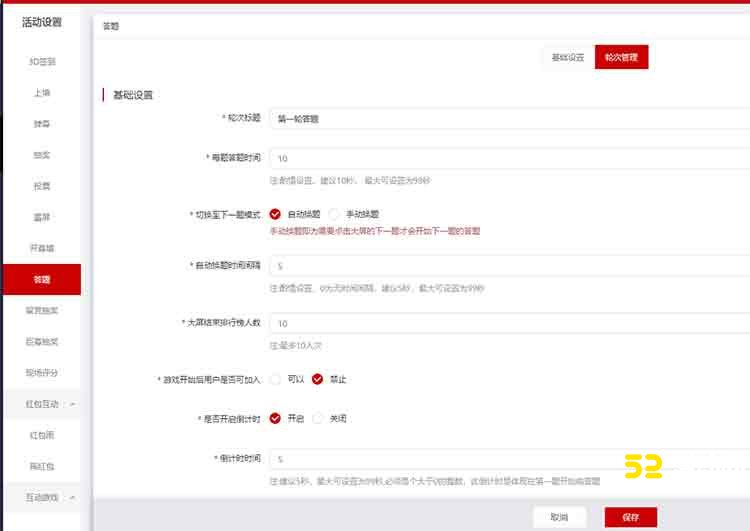
Task: Open the 摇红包 submenu item
Action: coord(42,466)
